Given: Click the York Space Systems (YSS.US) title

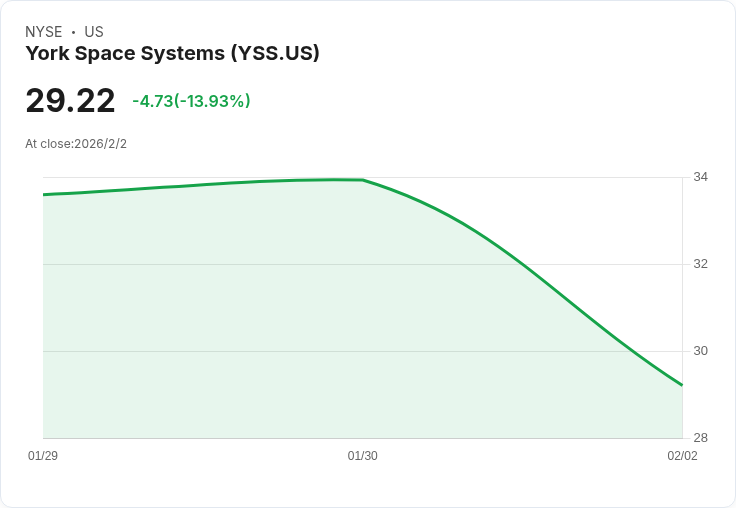Looking at the screenshot, I should tap(172, 54).
